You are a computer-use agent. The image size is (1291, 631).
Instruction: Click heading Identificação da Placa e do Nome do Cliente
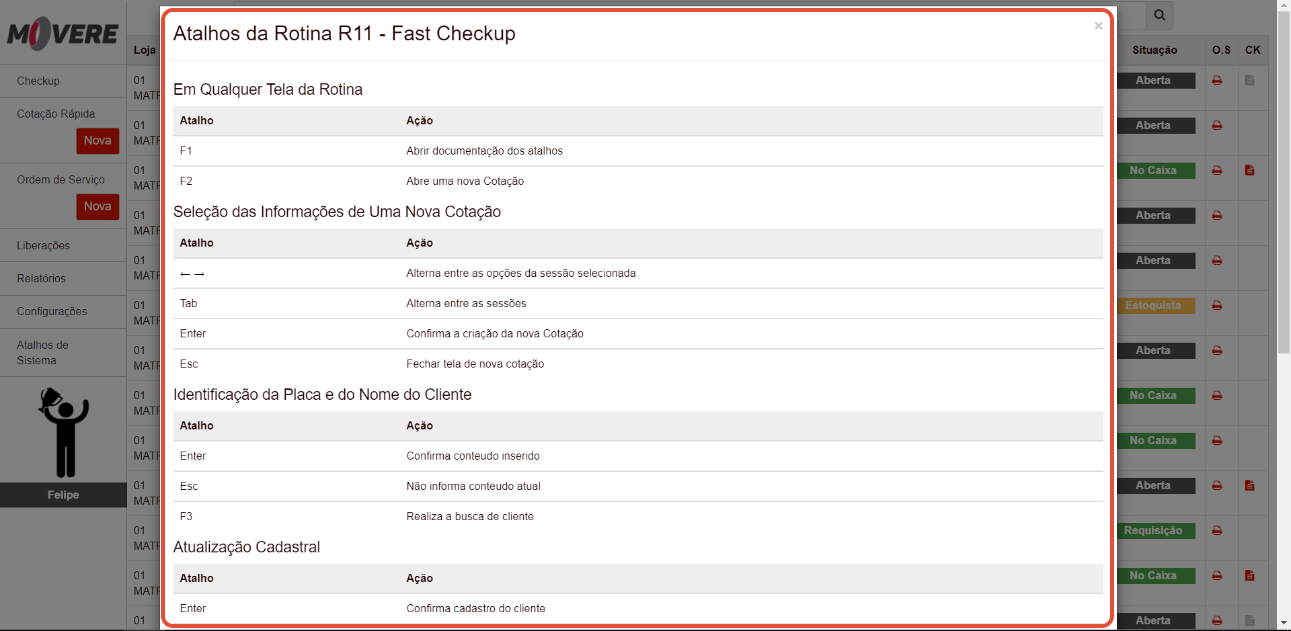322,394
